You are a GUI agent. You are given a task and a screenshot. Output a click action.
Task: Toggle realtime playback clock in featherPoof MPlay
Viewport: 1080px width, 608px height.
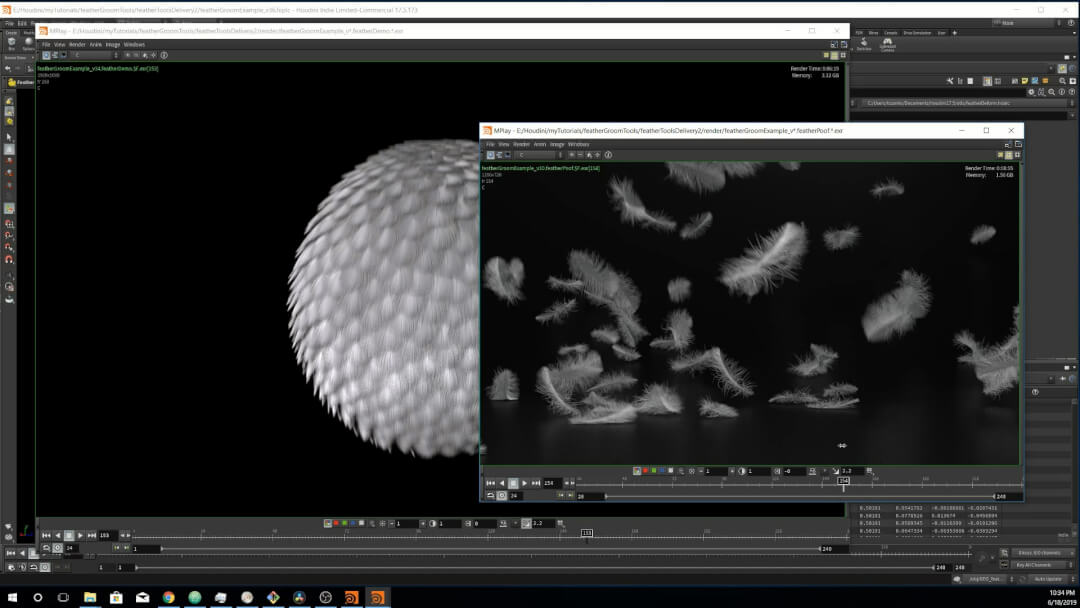point(502,496)
